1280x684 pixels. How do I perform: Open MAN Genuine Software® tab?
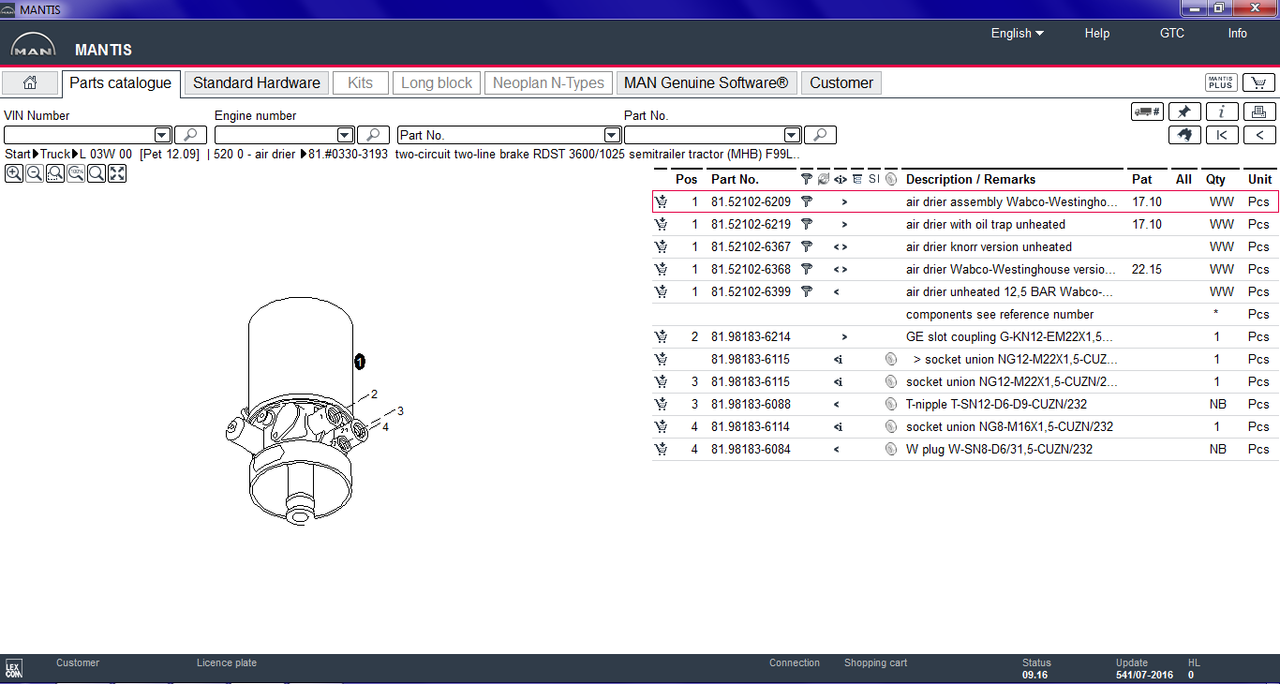pyautogui.click(x=706, y=83)
